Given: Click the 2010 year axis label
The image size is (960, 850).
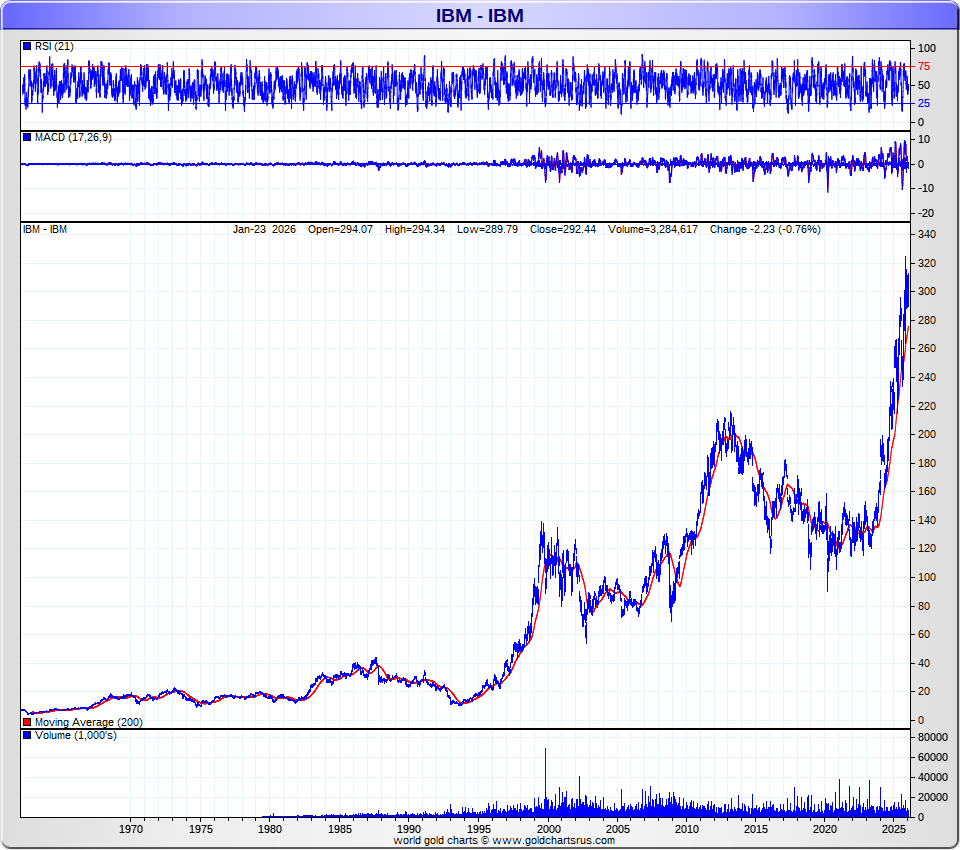Looking at the screenshot, I should pos(687,829).
